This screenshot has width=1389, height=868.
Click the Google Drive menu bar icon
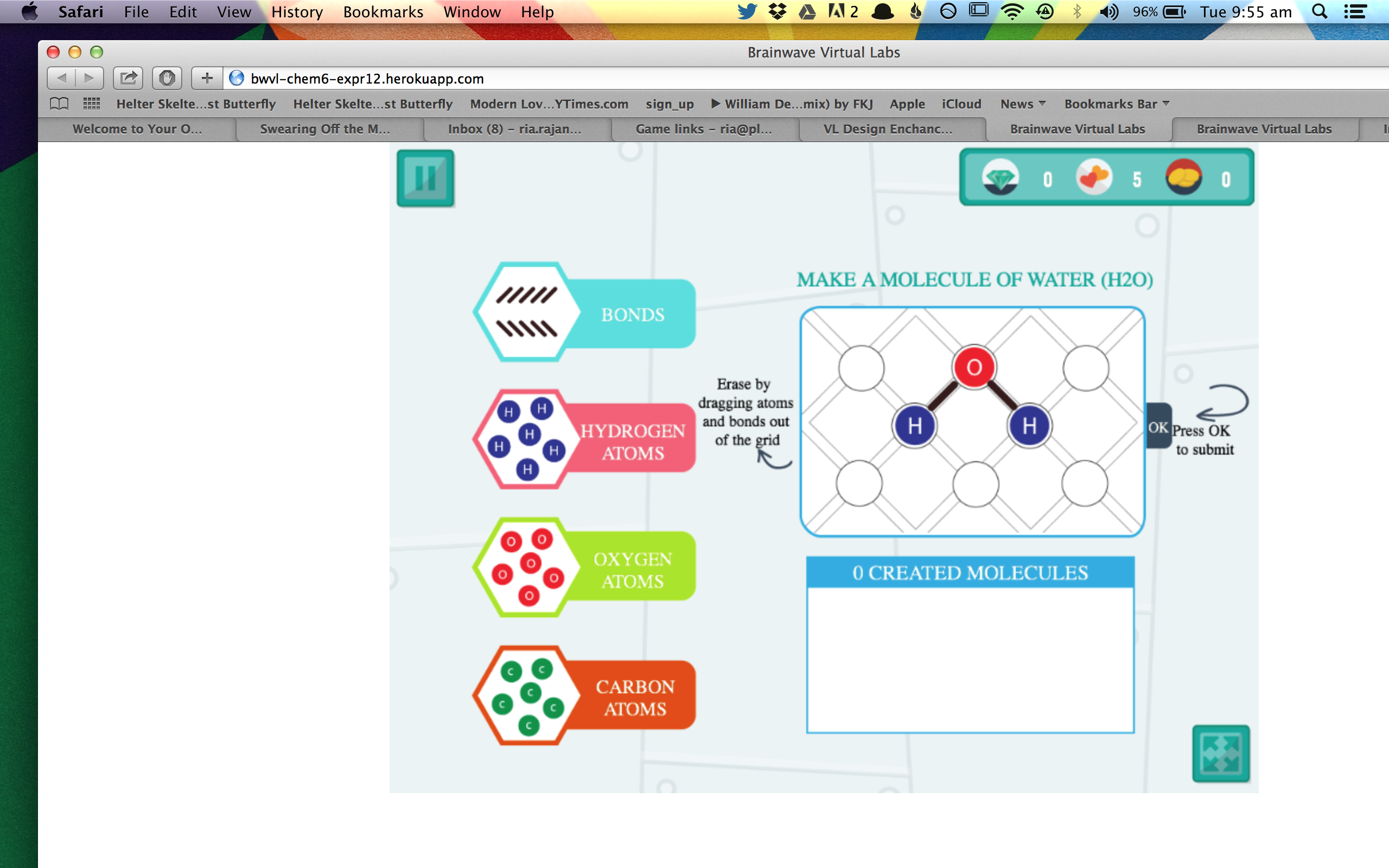coord(807,11)
